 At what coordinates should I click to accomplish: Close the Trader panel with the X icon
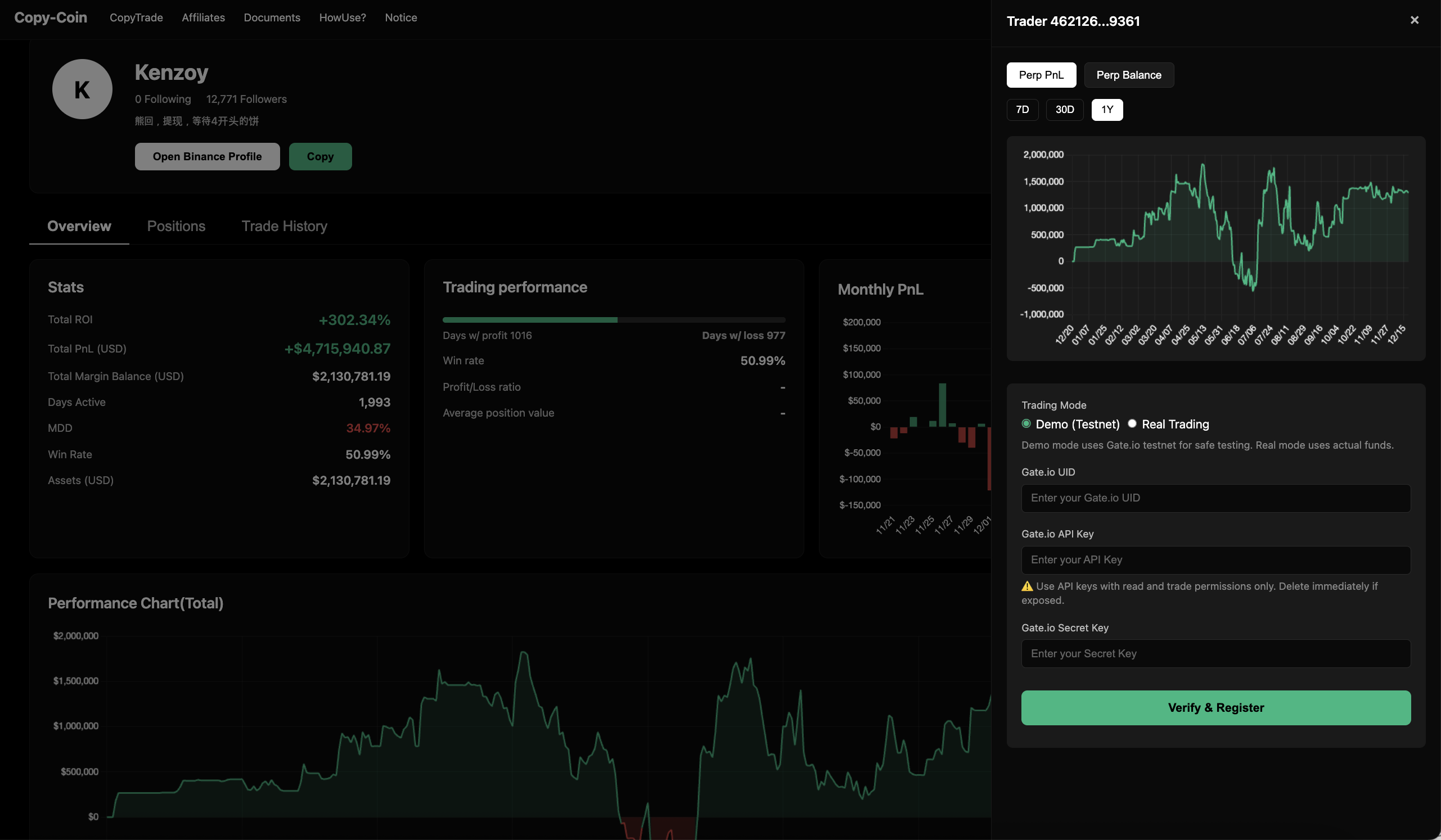1414,20
